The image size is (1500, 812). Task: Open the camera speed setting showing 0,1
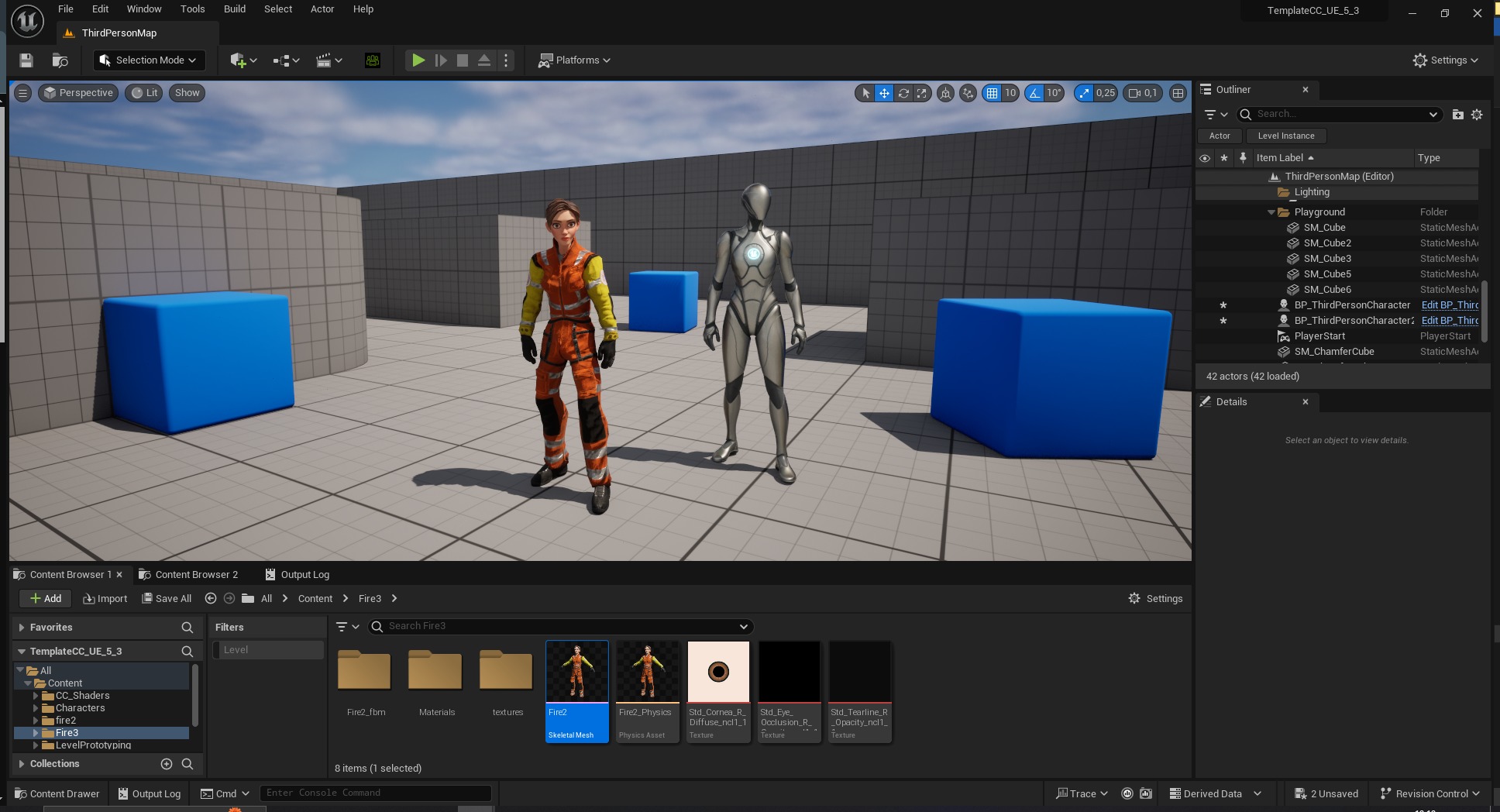pos(1144,93)
